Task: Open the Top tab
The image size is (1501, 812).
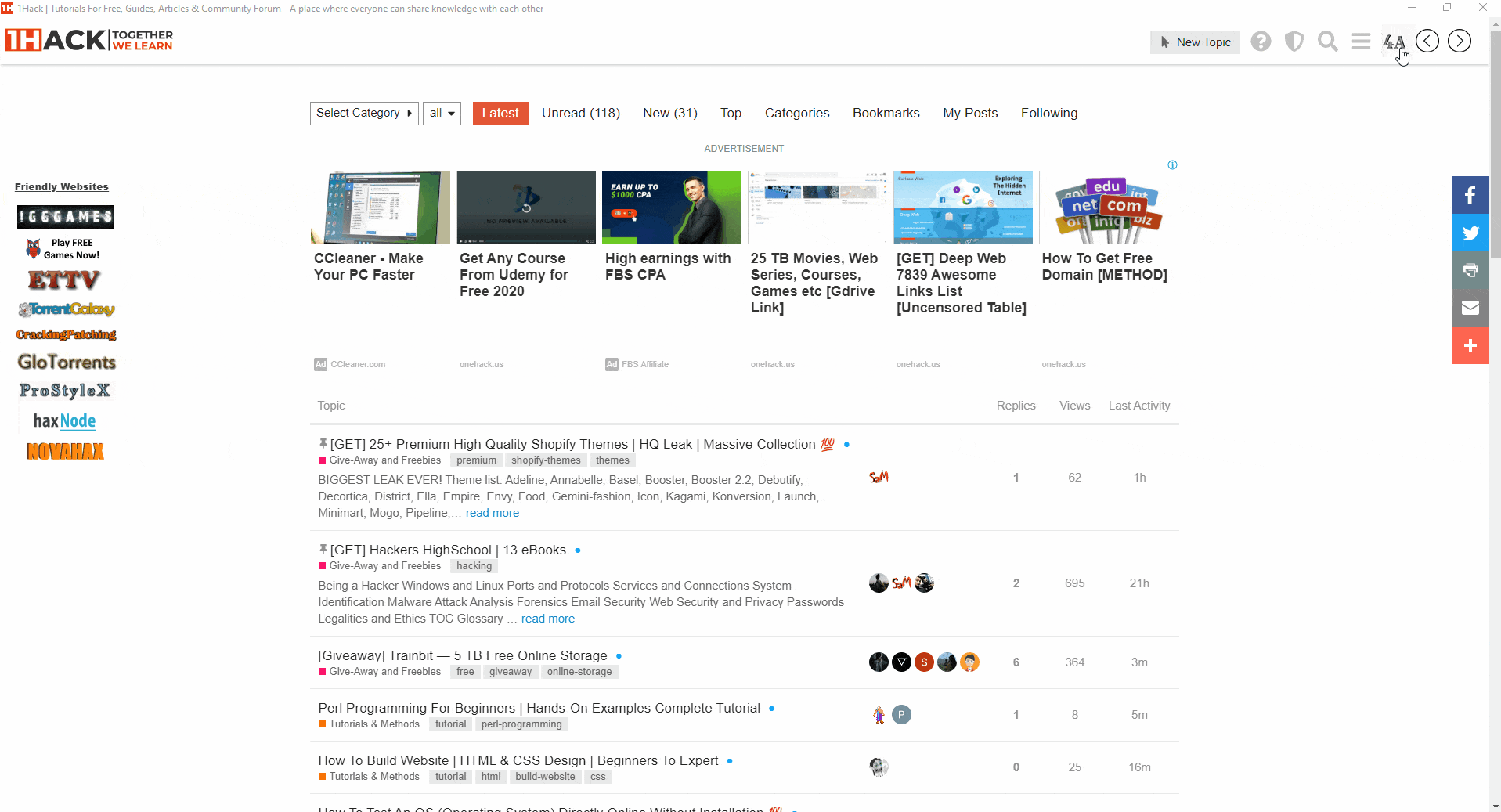Action: click(x=731, y=114)
